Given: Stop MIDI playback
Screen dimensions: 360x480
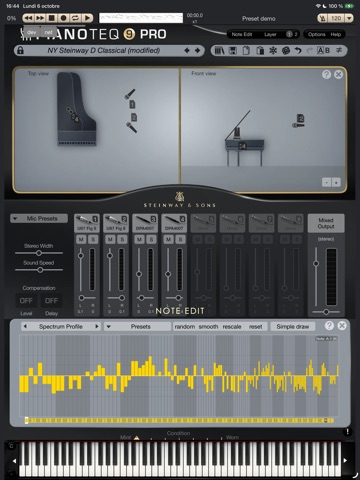Looking at the screenshot, I should point(51,18).
